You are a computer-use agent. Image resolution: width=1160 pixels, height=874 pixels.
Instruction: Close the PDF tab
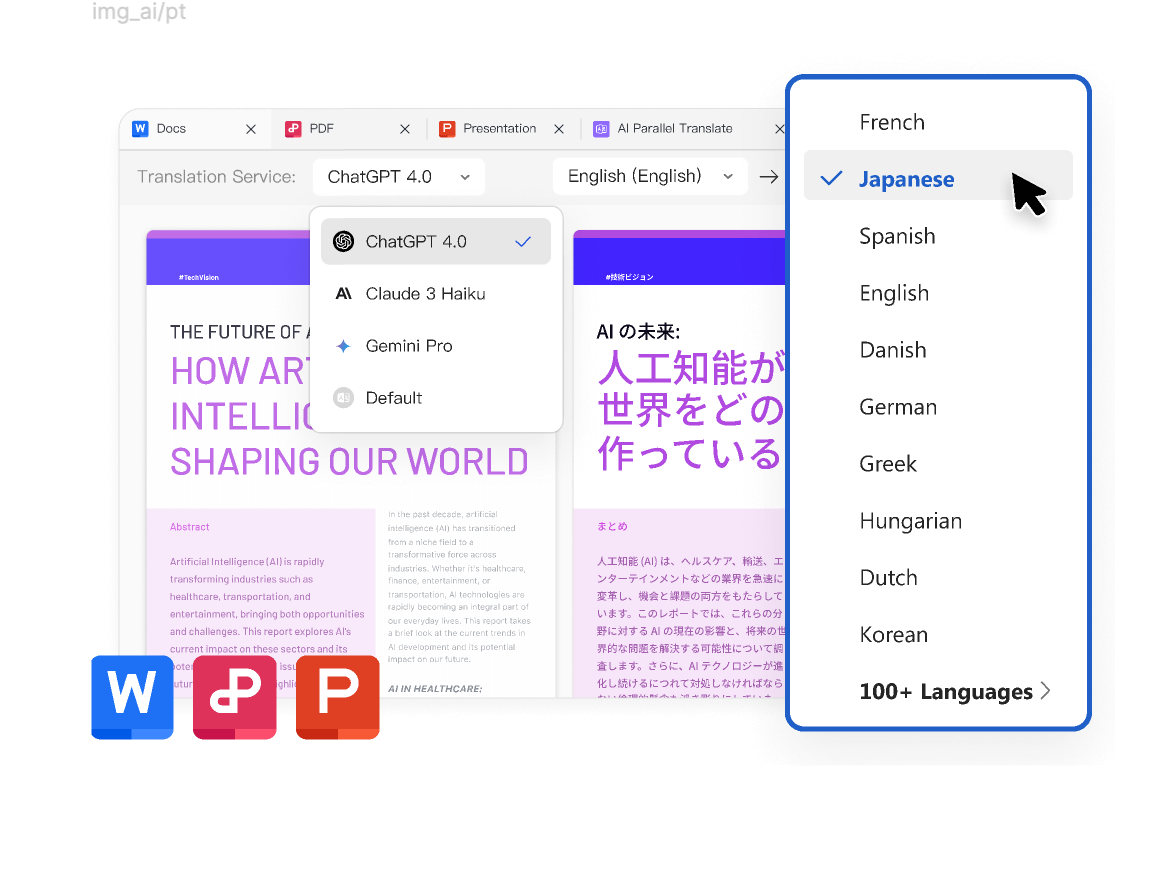point(405,129)
